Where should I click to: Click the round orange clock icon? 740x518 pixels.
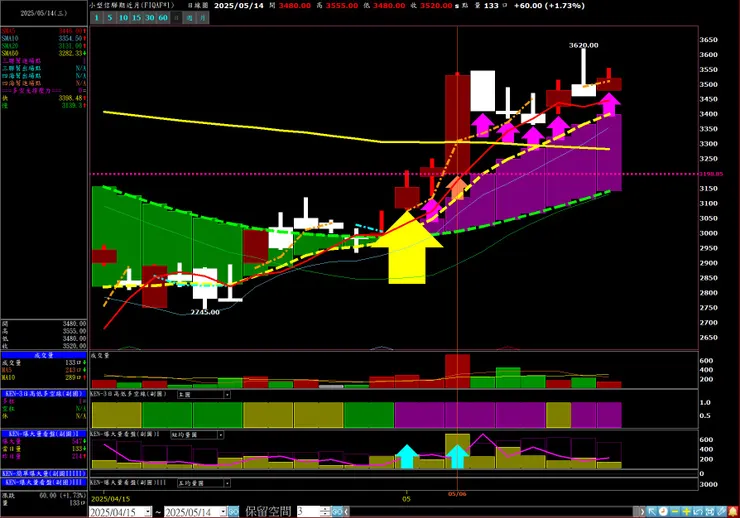(x=663, y=511)
